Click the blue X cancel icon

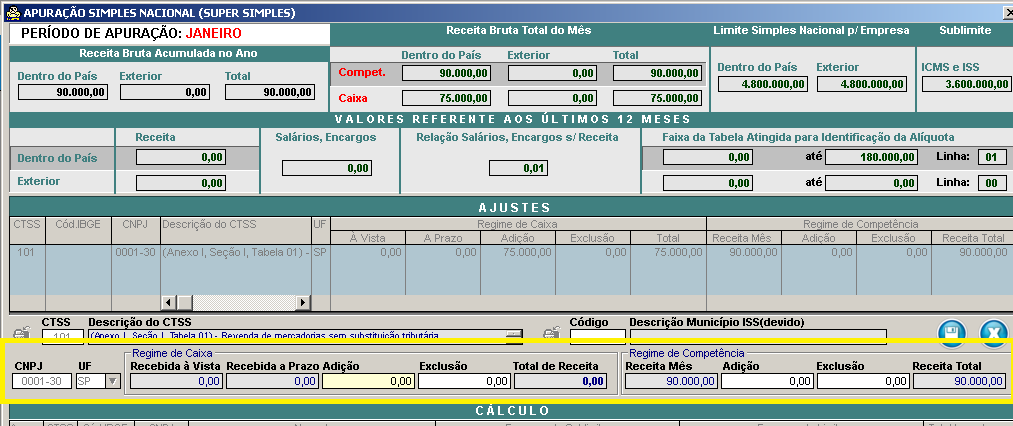[994, 334]
